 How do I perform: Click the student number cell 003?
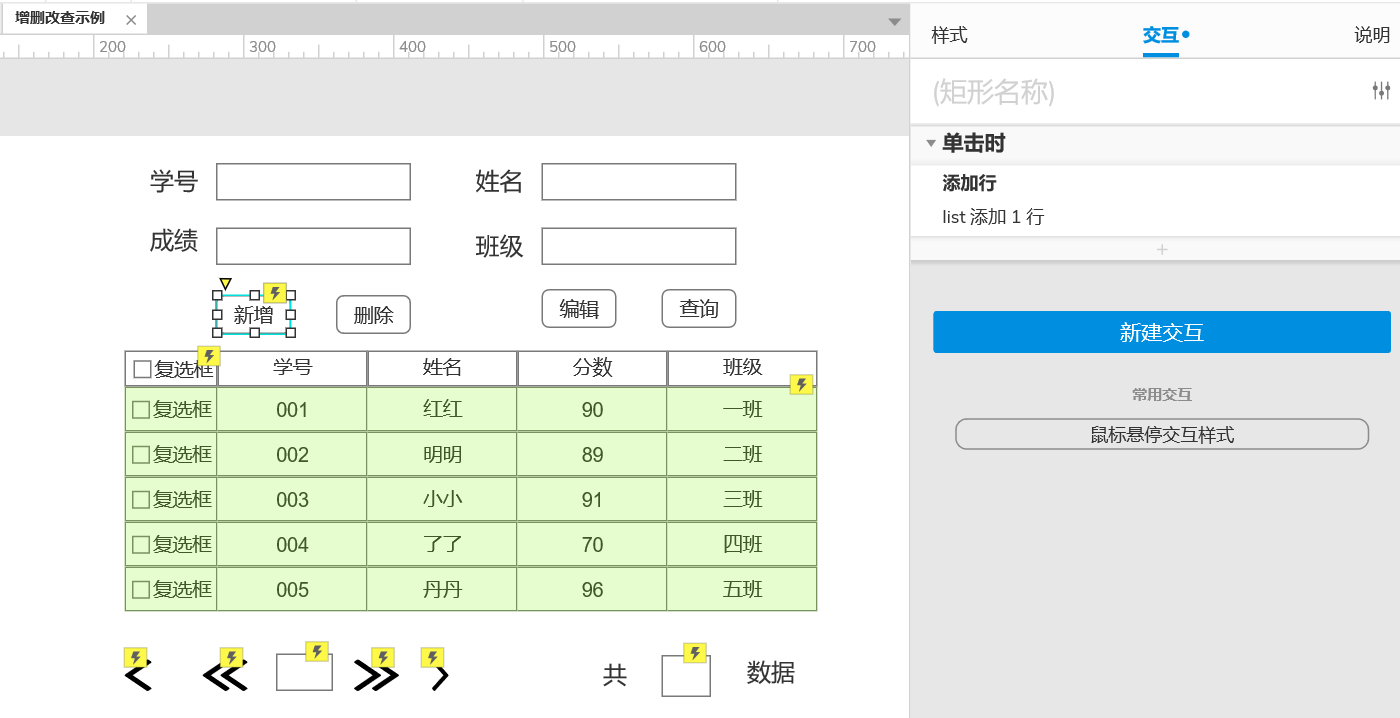point(292,499)
